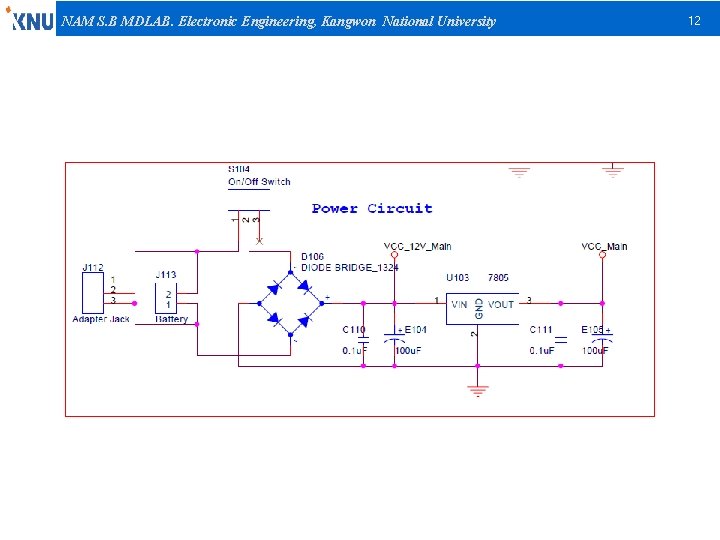Click the 'VIN' pin label on regulator
Viewport: 720px width, 540px height.
pyautogui.click(x=459, y=304)
